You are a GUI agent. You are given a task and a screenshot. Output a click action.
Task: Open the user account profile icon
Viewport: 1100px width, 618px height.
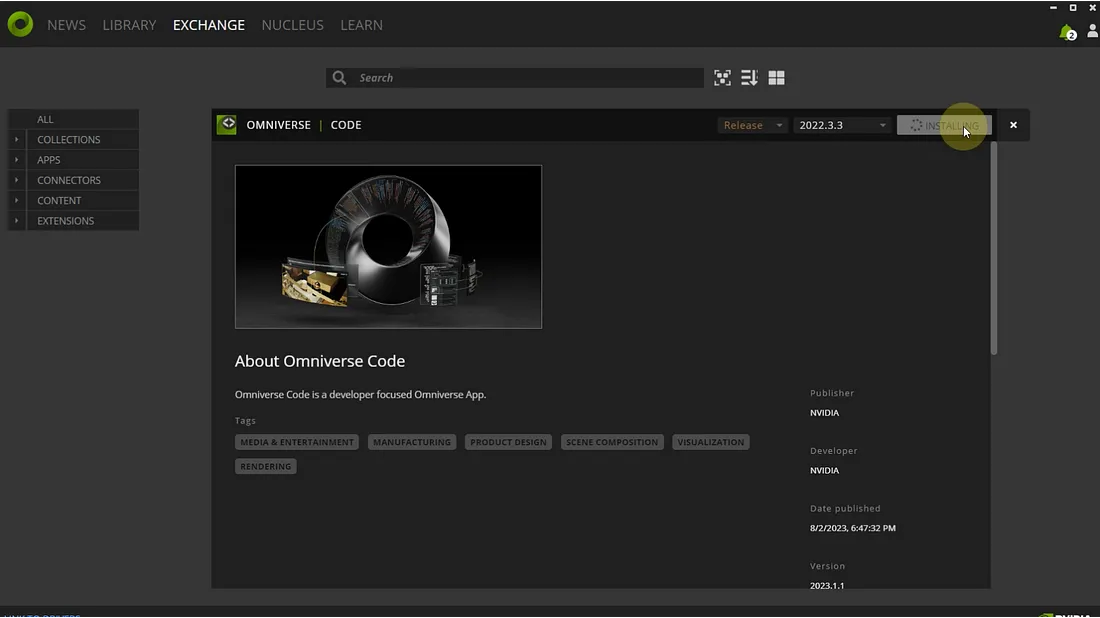click(1092, 32)
